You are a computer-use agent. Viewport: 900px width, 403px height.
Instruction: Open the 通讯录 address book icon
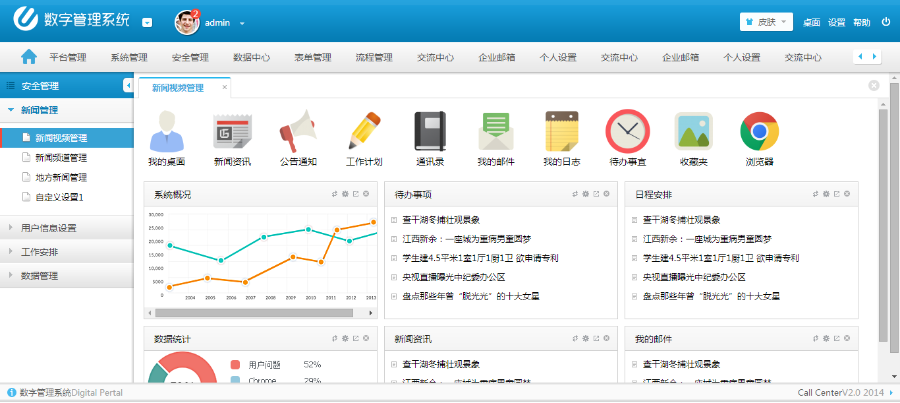coord(430,131)
